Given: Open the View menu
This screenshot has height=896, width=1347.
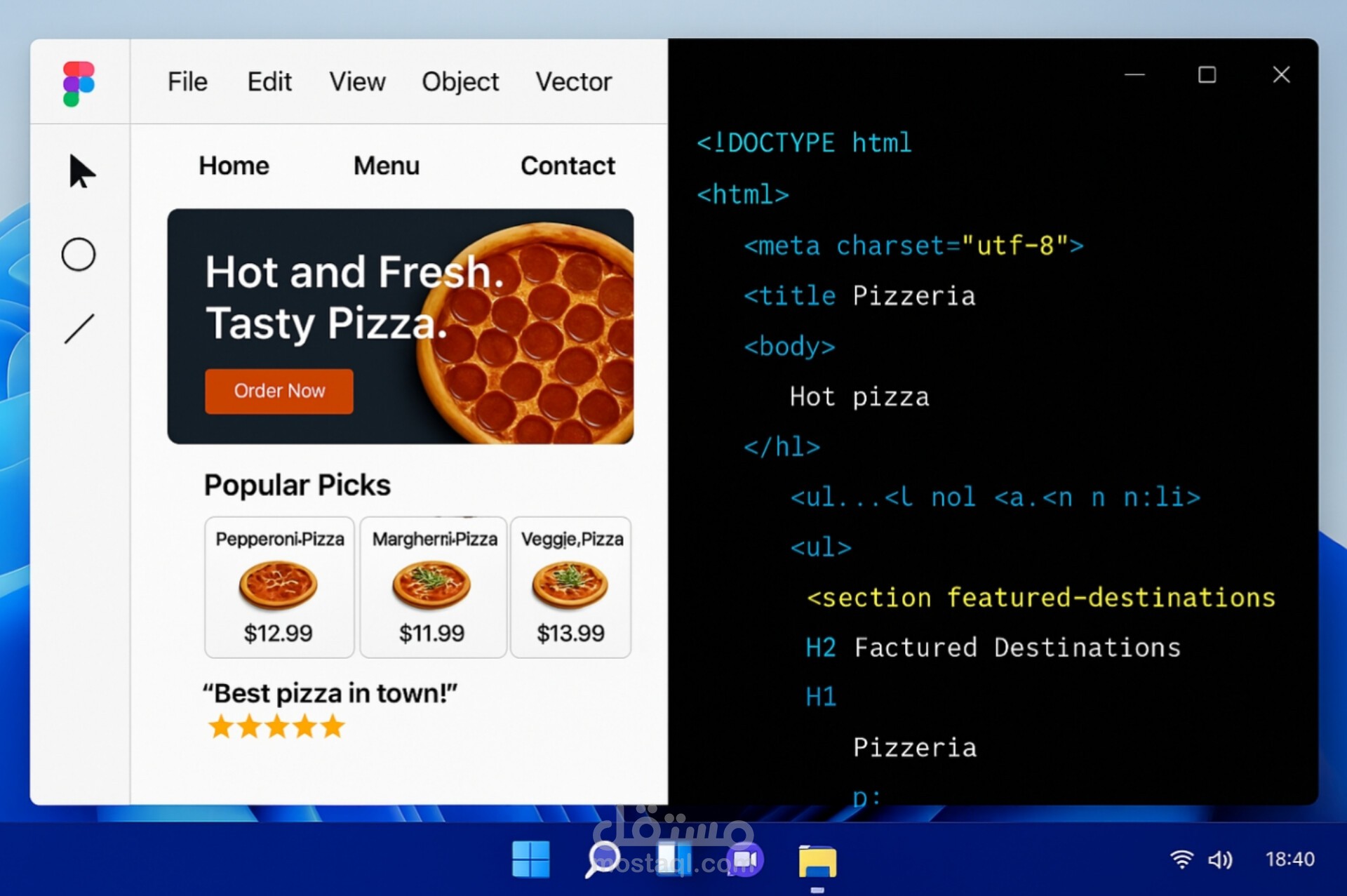Looking at the screenshot, I should pos(358,81).
